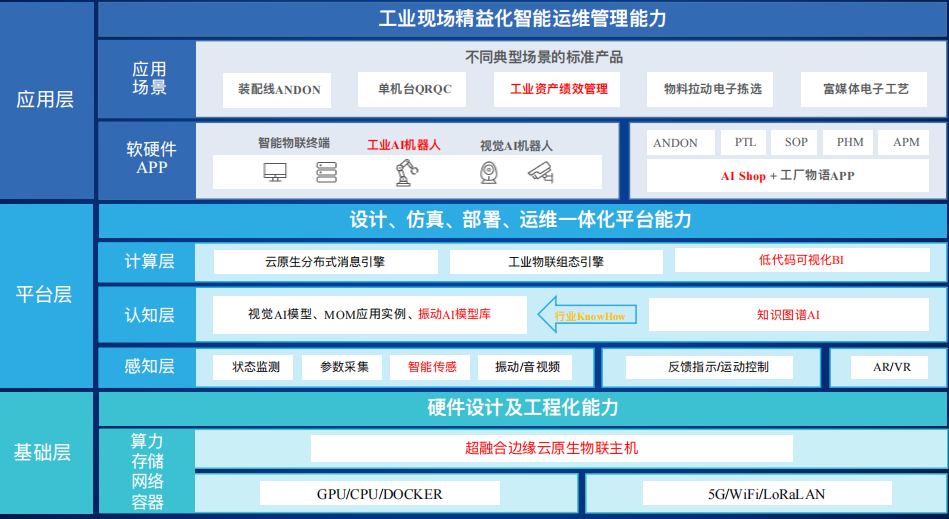Viewport: 949px width, 519px height.
Task: Click the server rack icon
Action: click(326, 172)
